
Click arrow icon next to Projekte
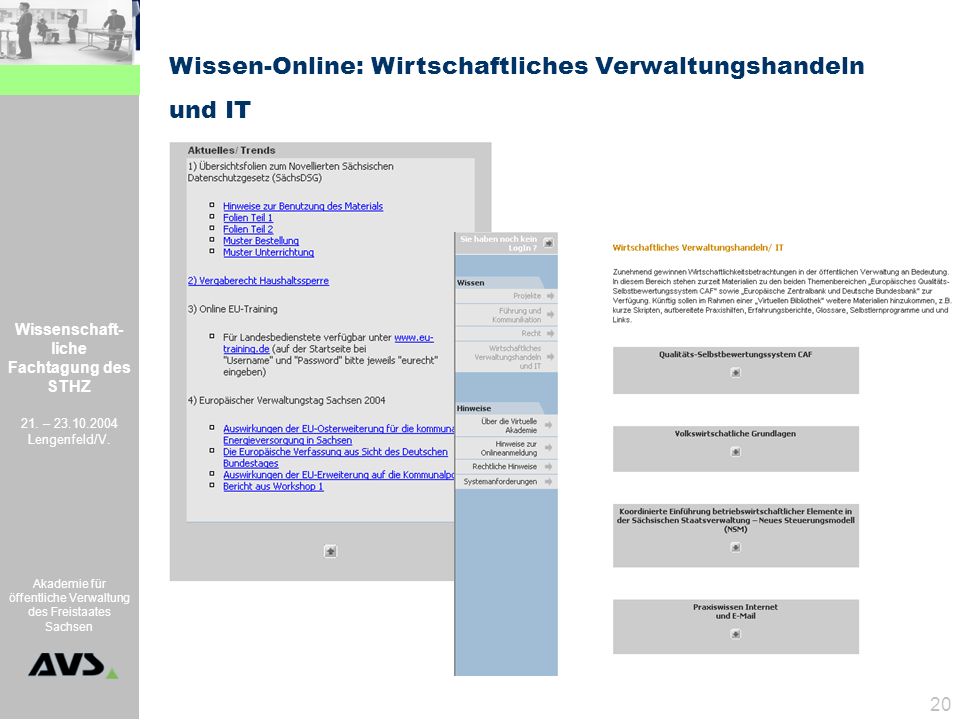pyautogui.click(x=550, y=296)
